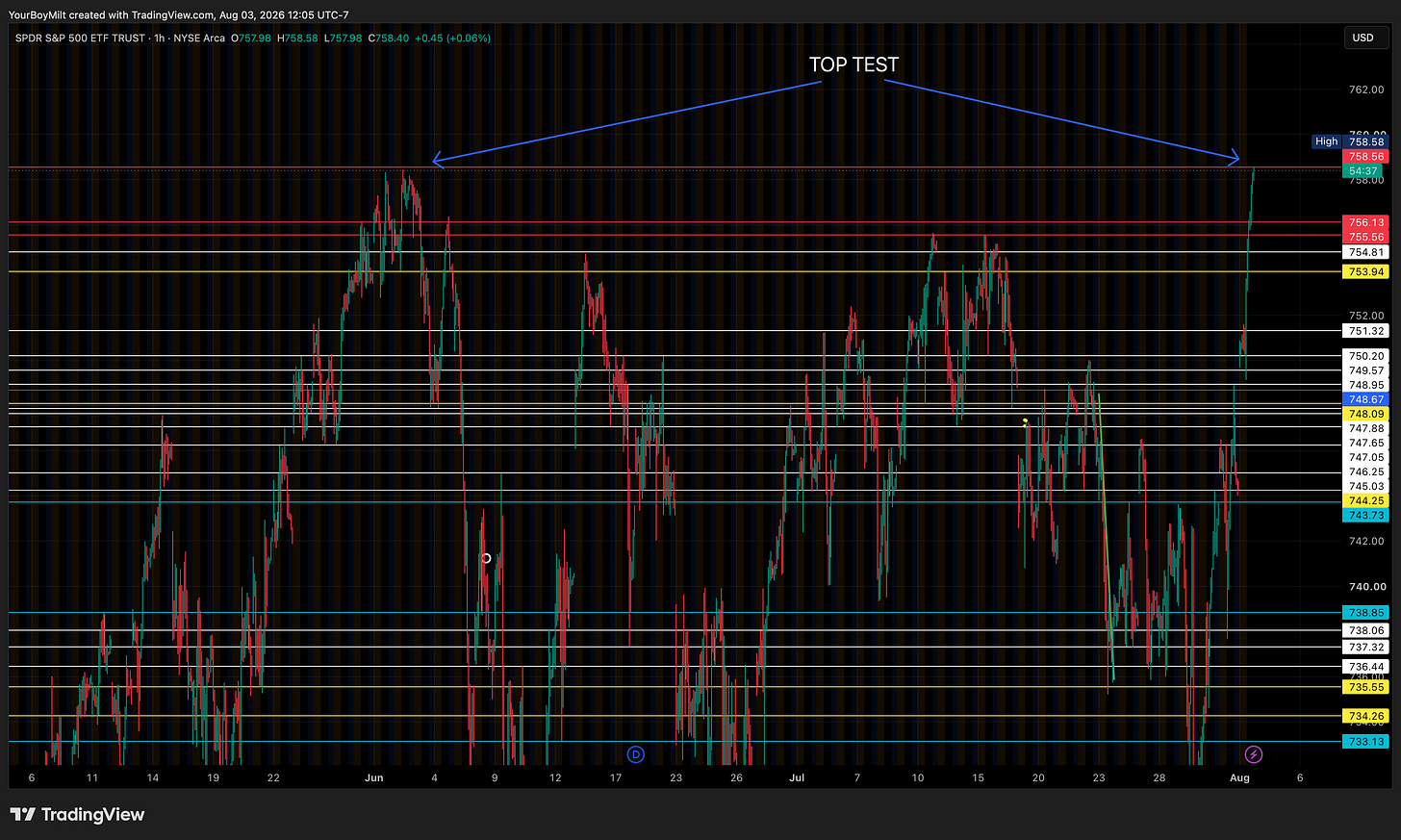Viewport: 1401px width, 840px height.
Task: Click the 742.00 price axis tick
Action: (x=1366, y=541)
